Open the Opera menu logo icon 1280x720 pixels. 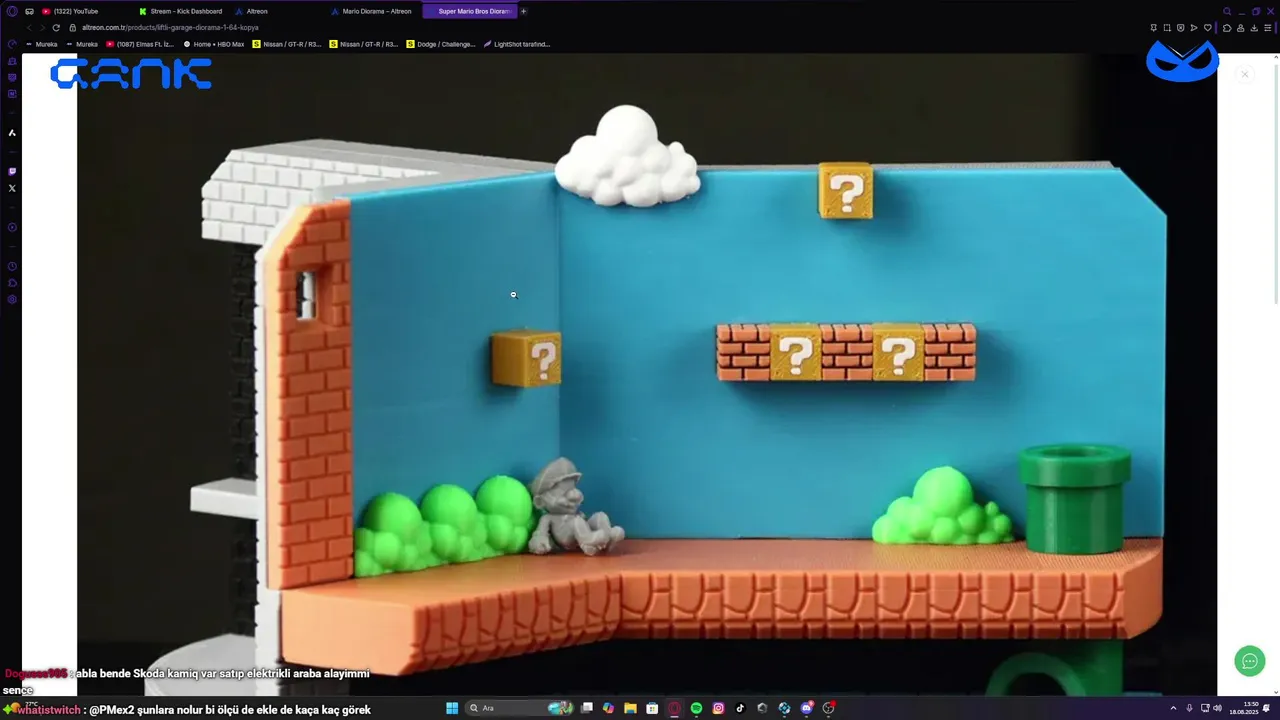[x=12, y=11]
